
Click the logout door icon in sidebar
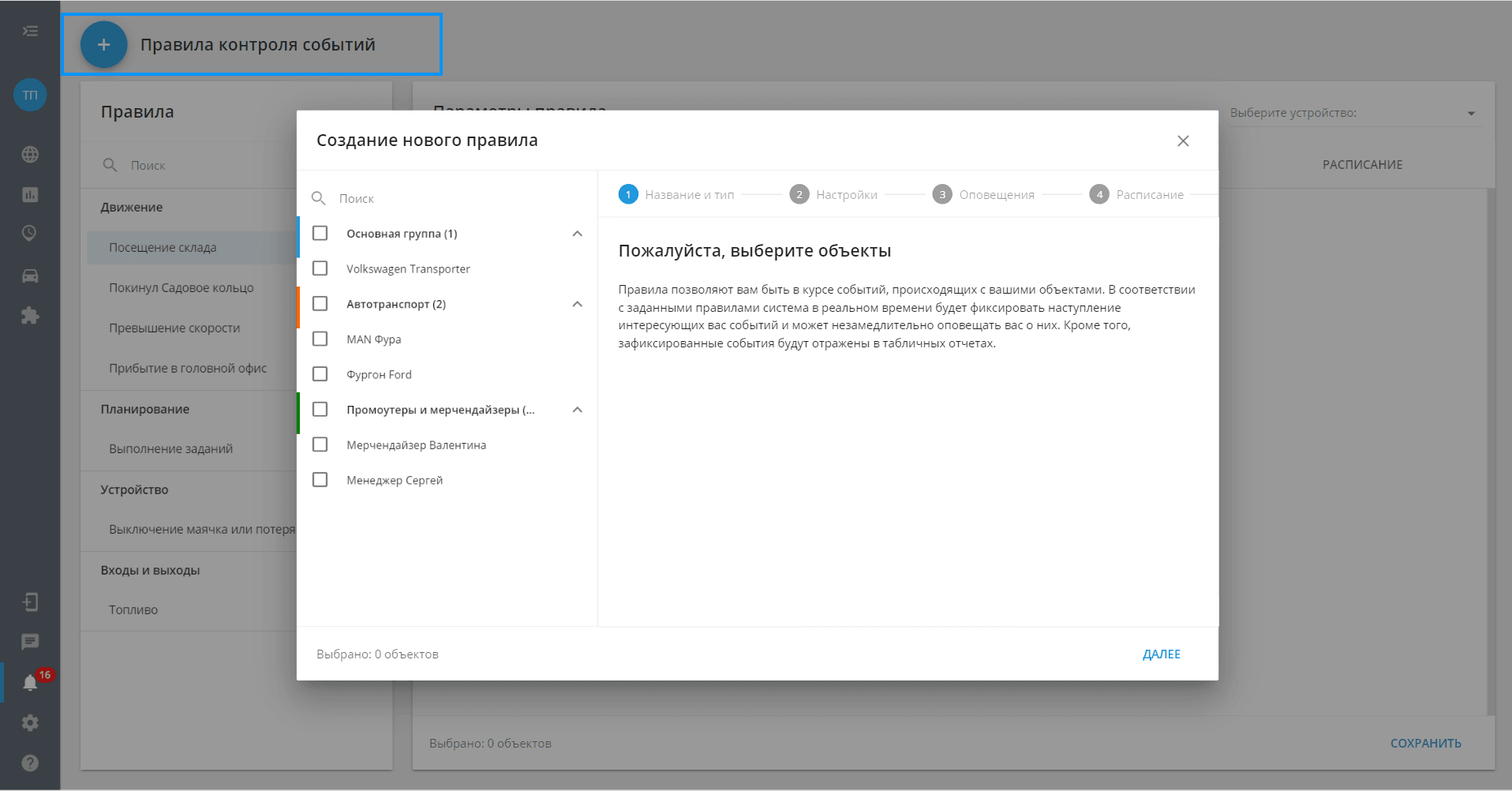[x=30, y=602]
